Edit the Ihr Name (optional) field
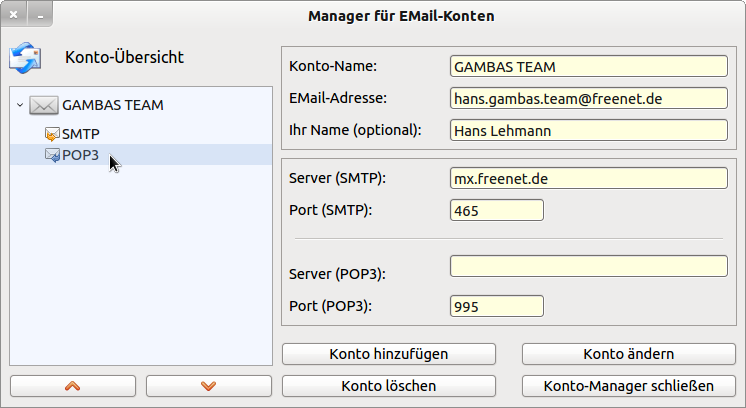 coord(588,130)
